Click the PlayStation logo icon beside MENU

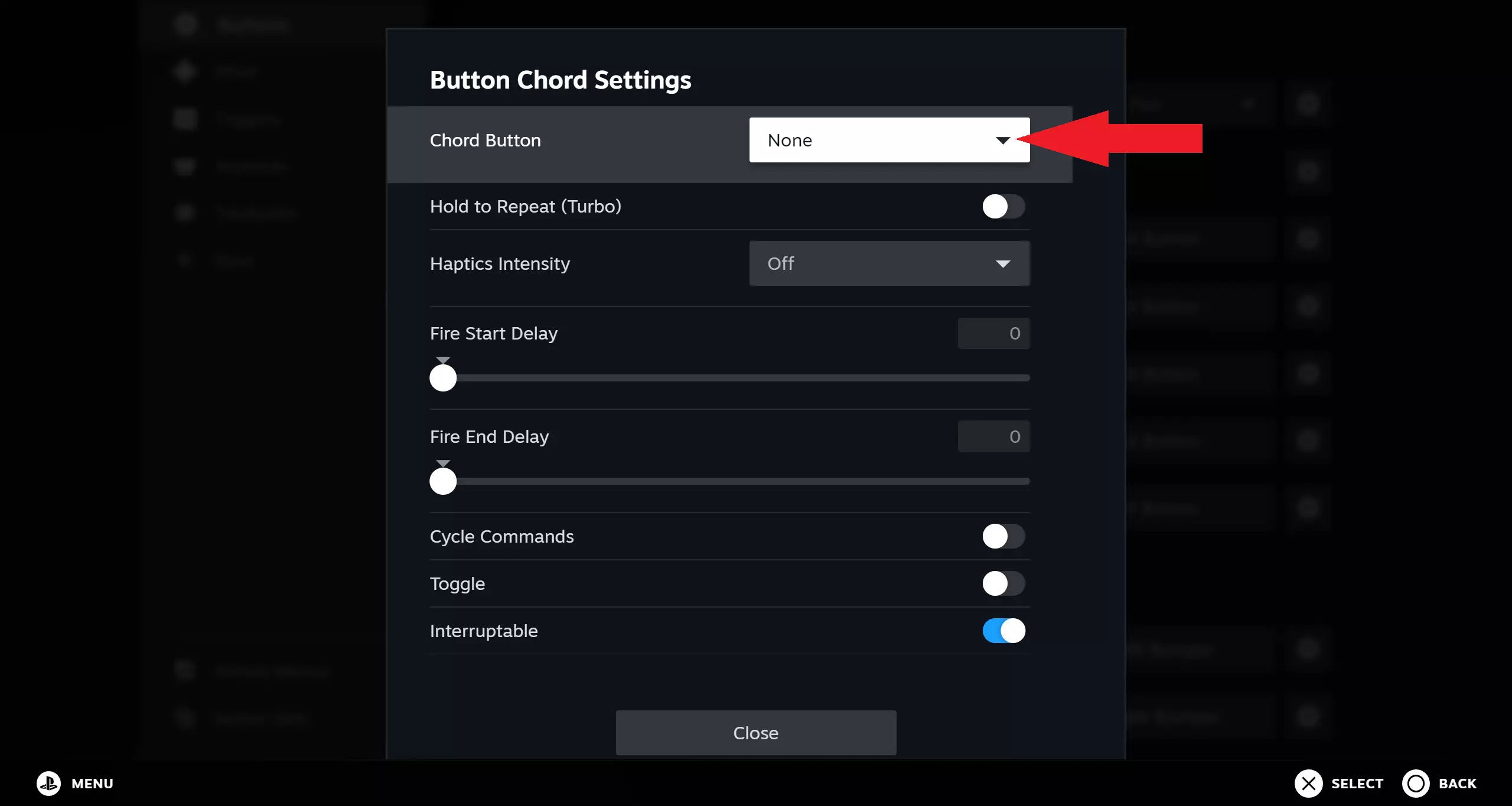click(x=49, y=783)
